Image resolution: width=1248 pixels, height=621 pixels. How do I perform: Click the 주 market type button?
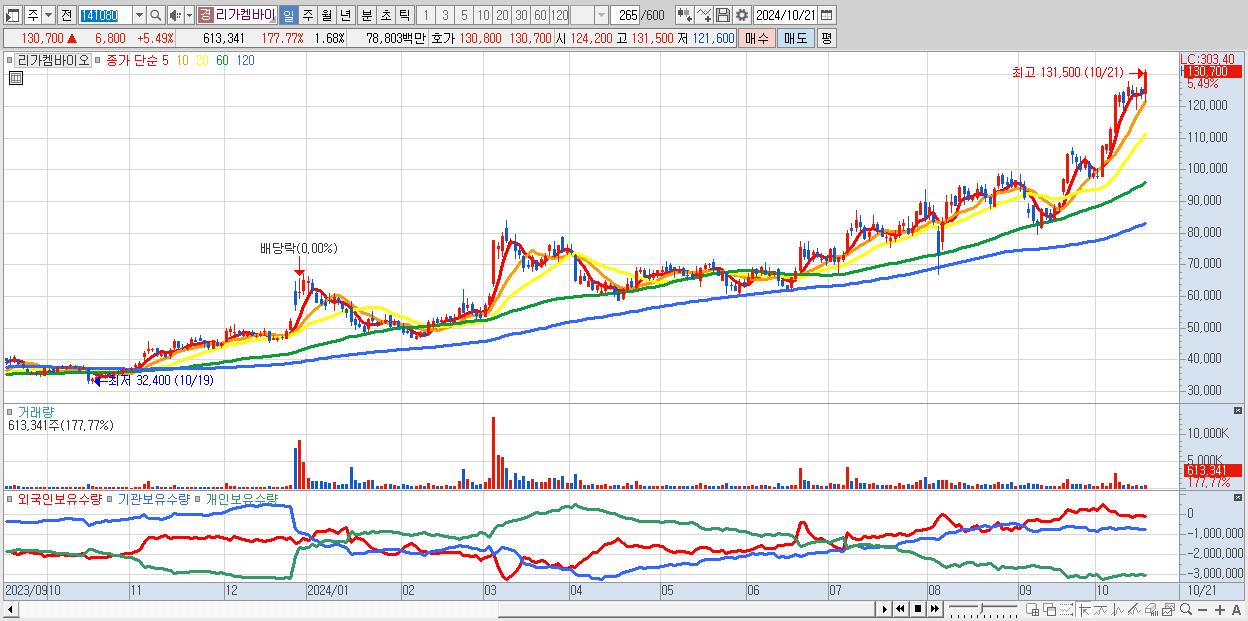[33, 16]
